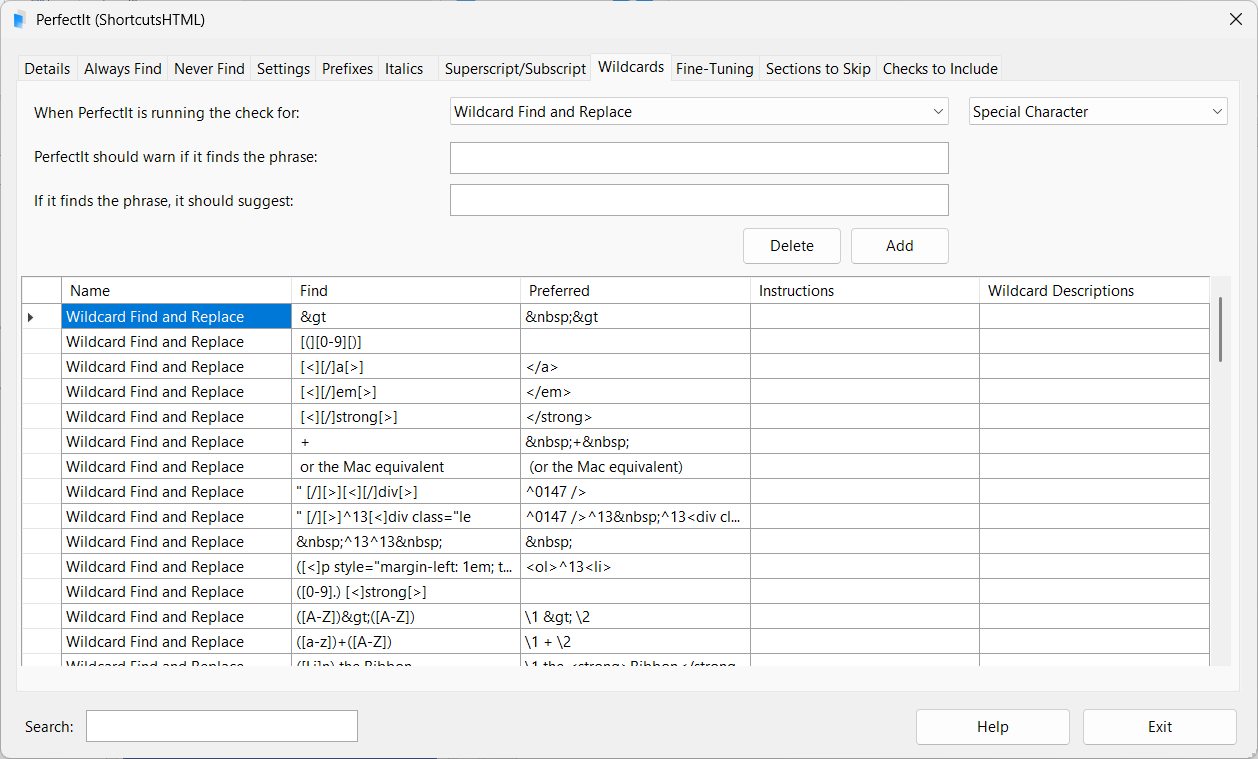Select the Preferred cell \1 &gt; \2
Screen dimensions: 1258x759
tap(635, 617)
